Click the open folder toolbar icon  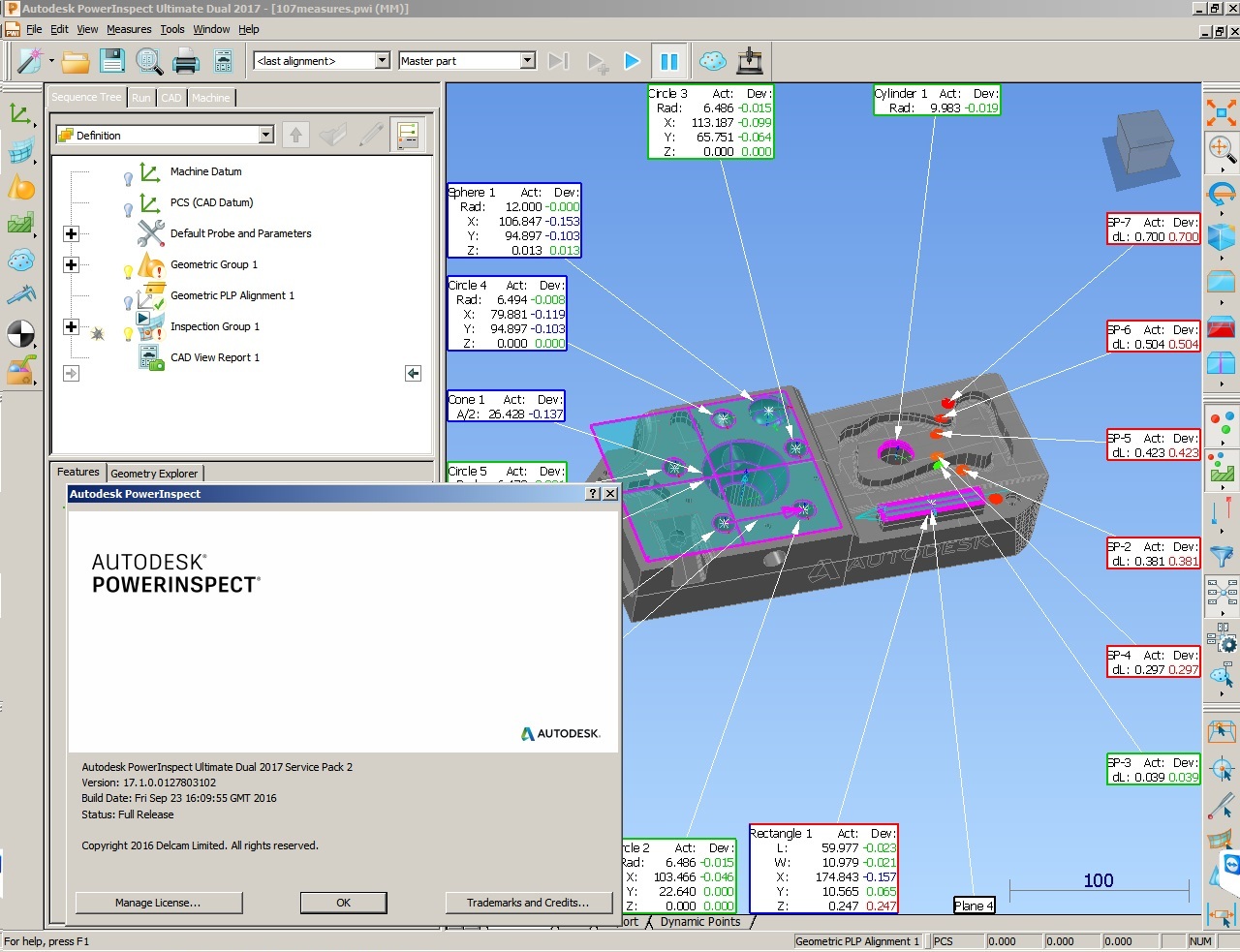[x=76, y=61]
